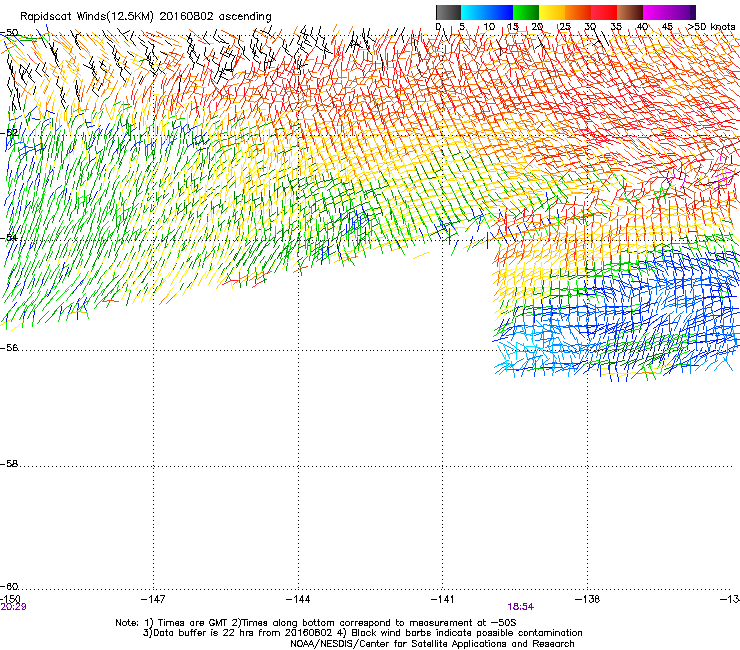Click the gray 0-5 knots legend segment
This screenshot has height=650, width=740.
coord(448,12)
